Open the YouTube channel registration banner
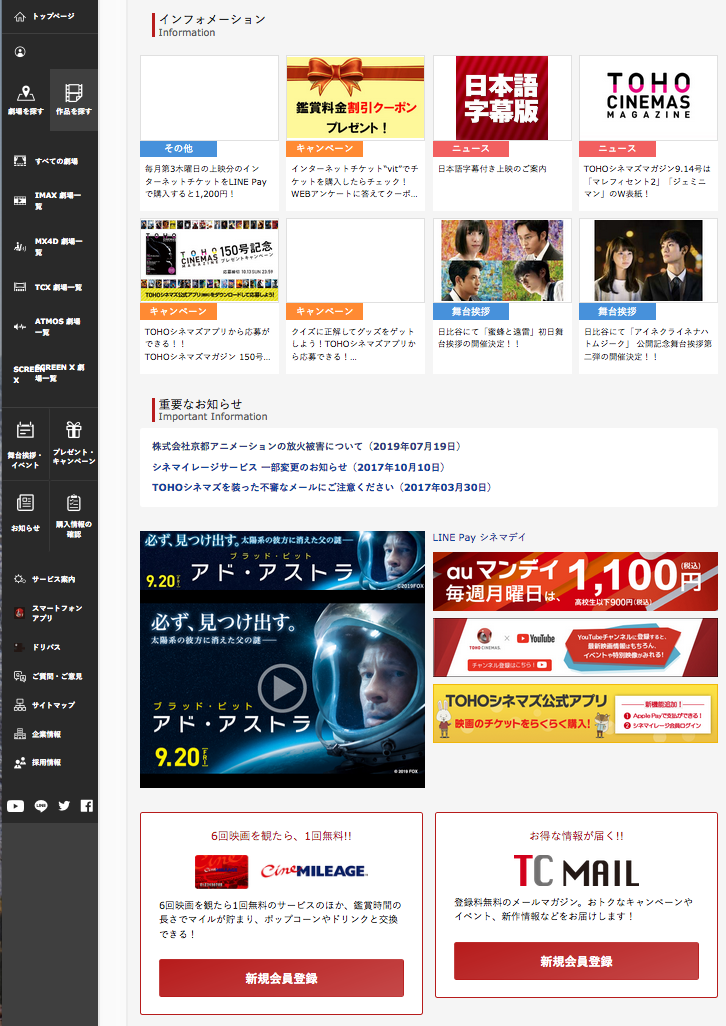Image resolution: width=726 pixels, height=1026 pixels. coord(575,648)
